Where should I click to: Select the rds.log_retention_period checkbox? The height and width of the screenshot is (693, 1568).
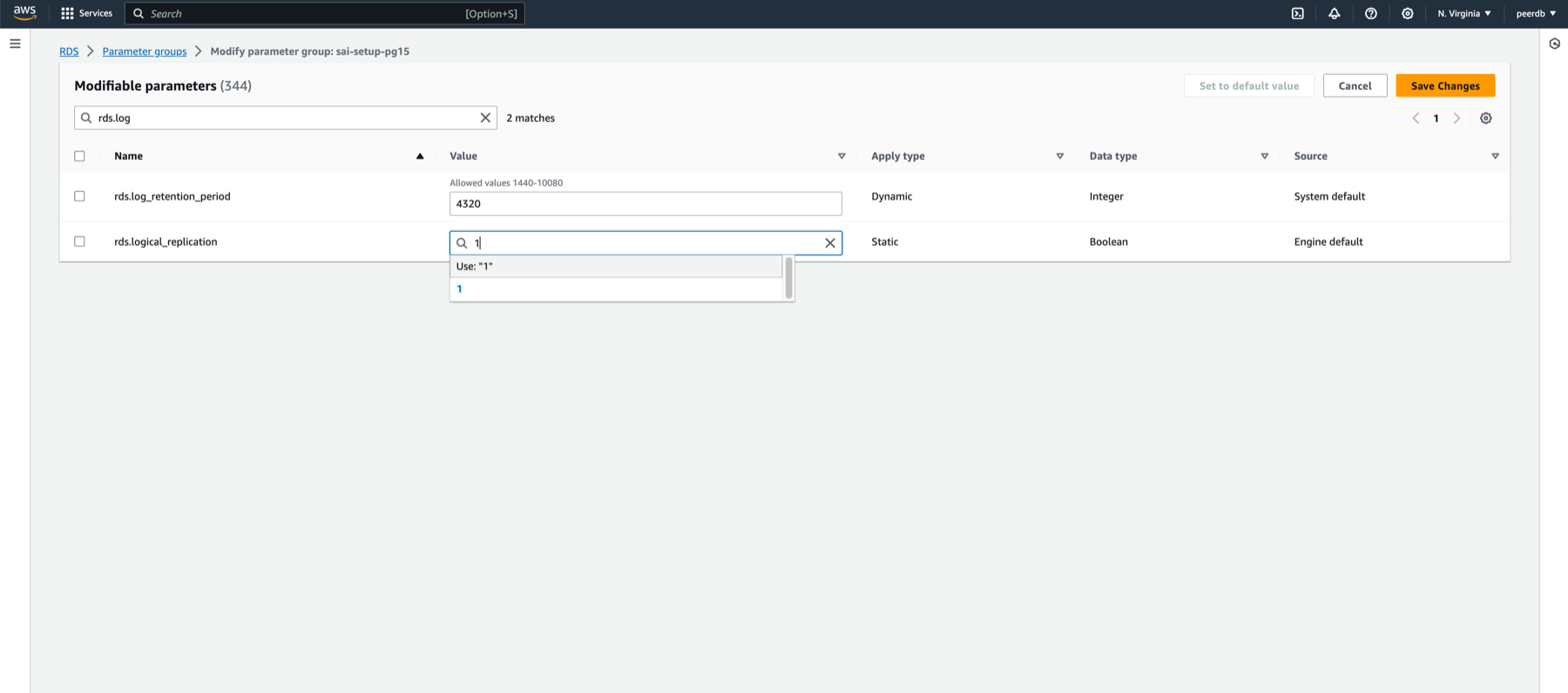click(79, 196)
